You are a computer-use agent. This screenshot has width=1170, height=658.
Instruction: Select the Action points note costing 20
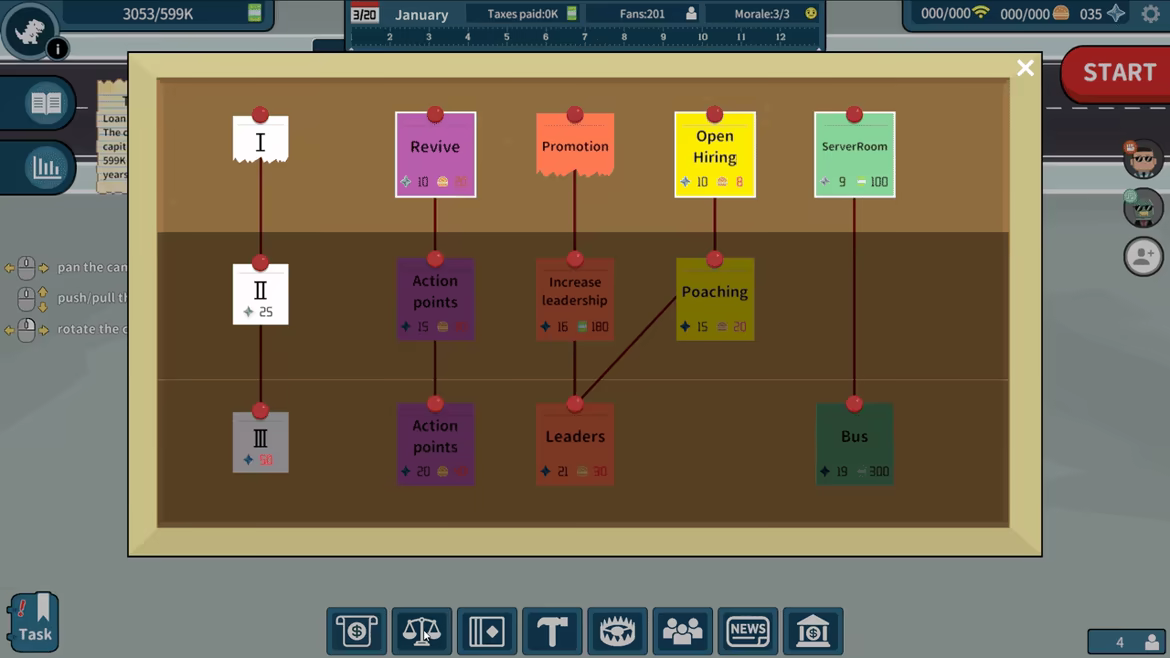436,445
